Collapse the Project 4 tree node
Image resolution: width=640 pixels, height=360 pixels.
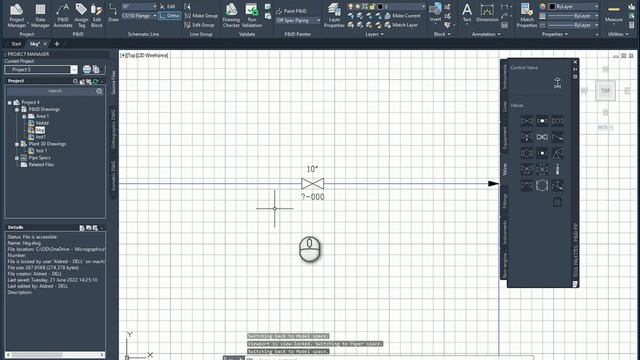pyautogui.click(x=10, y=102)
